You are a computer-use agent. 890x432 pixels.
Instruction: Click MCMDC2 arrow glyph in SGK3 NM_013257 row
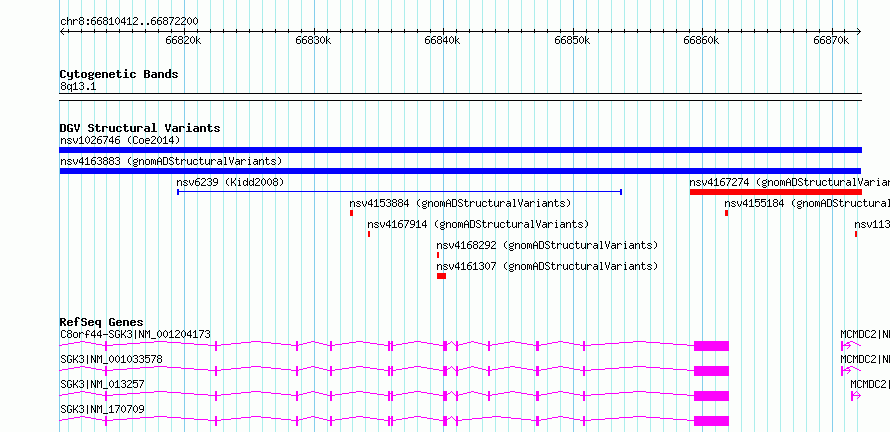856,396
